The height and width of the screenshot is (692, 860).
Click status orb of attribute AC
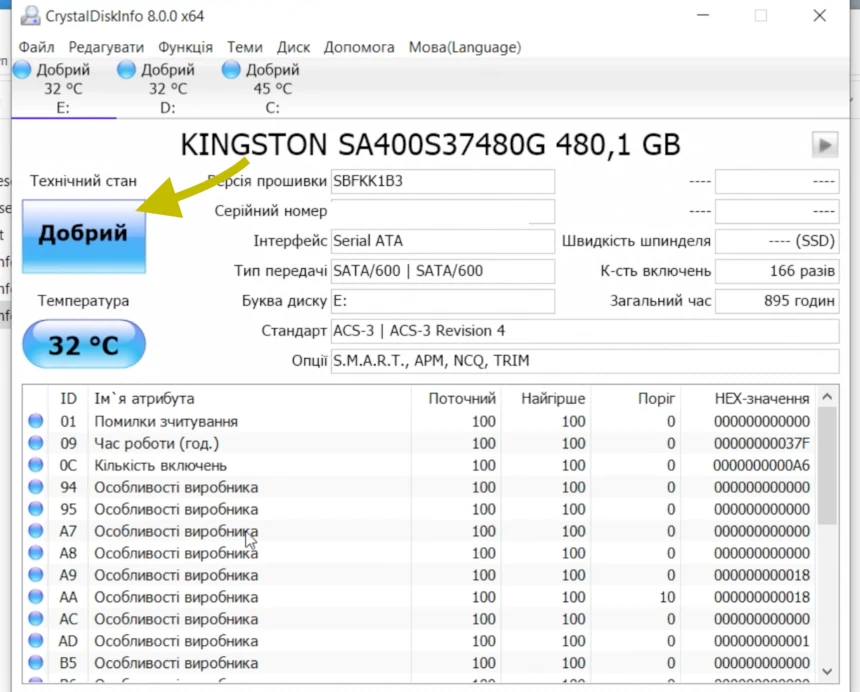click(x=36, y=619)
